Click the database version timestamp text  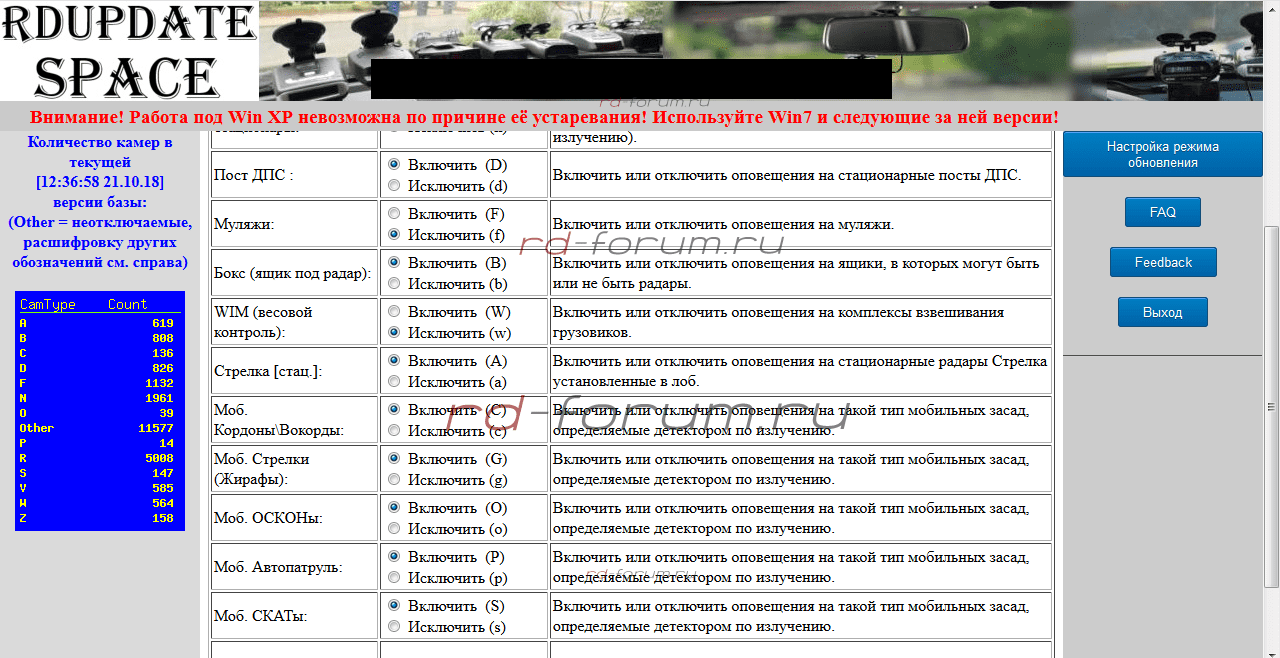(100, 182)
